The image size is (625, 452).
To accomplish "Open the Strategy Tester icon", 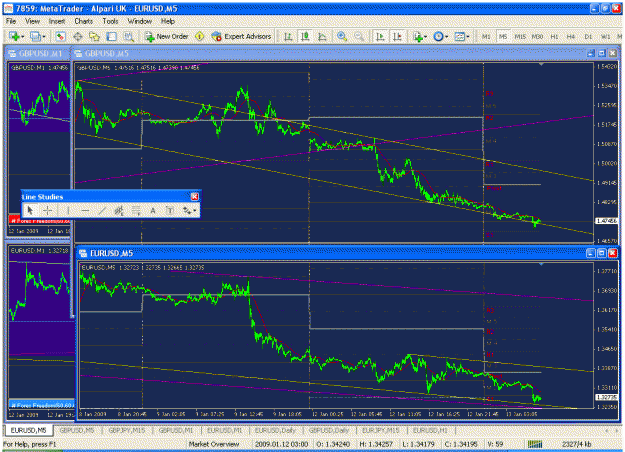I will tap(129, 37).
